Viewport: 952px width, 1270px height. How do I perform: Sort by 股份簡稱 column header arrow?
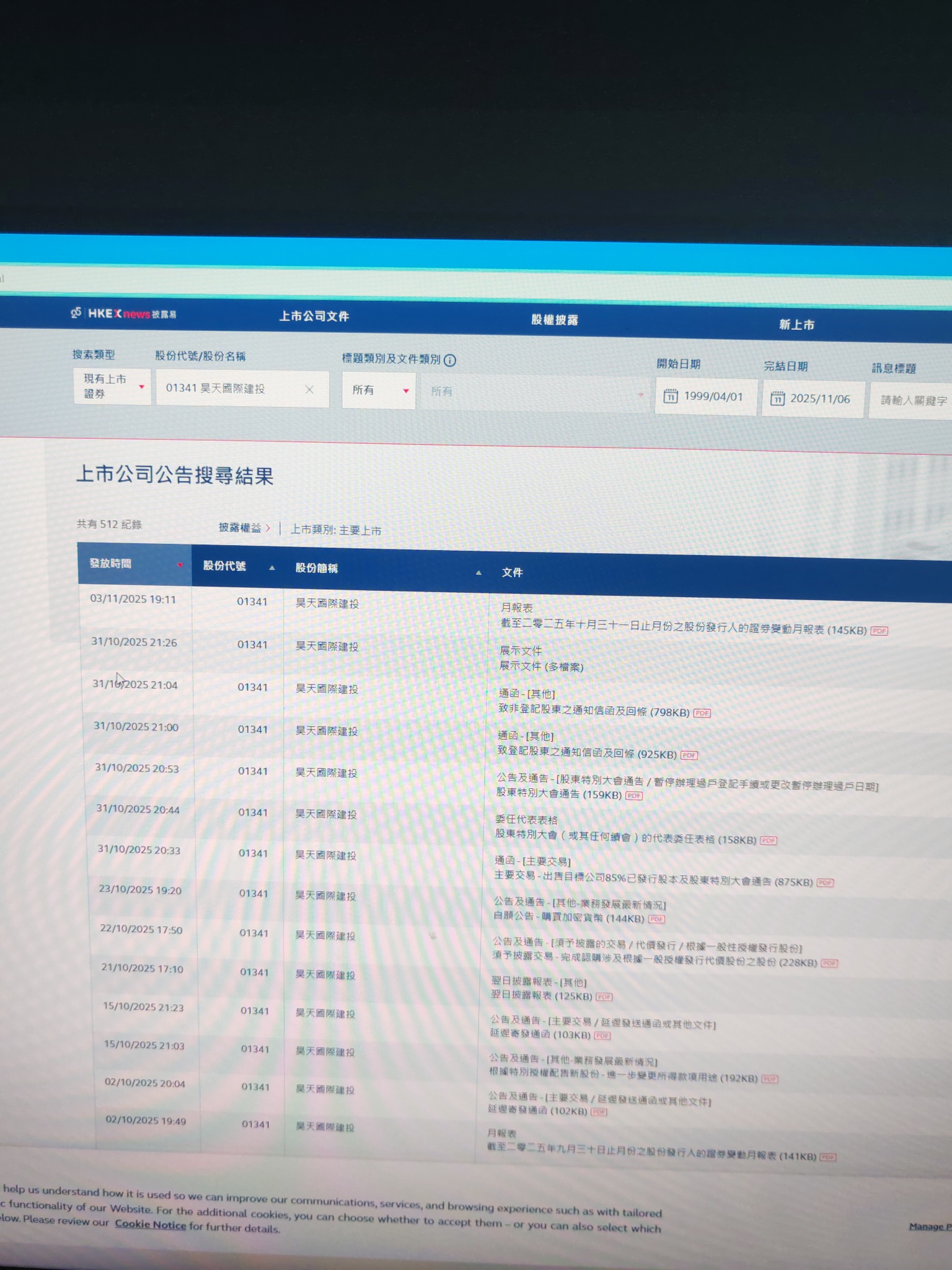478,572
